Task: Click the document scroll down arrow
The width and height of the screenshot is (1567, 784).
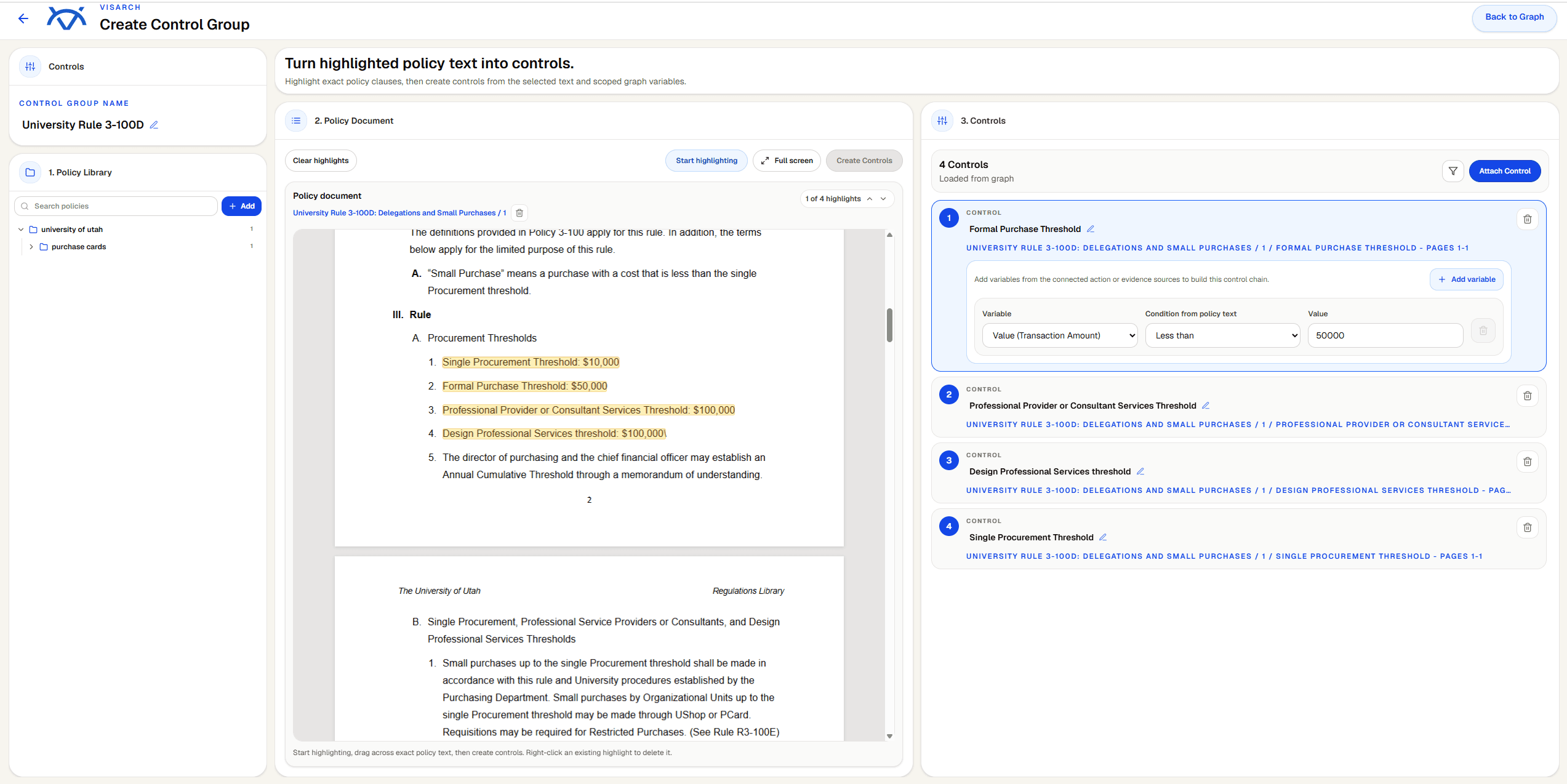Action: point(889,736)
